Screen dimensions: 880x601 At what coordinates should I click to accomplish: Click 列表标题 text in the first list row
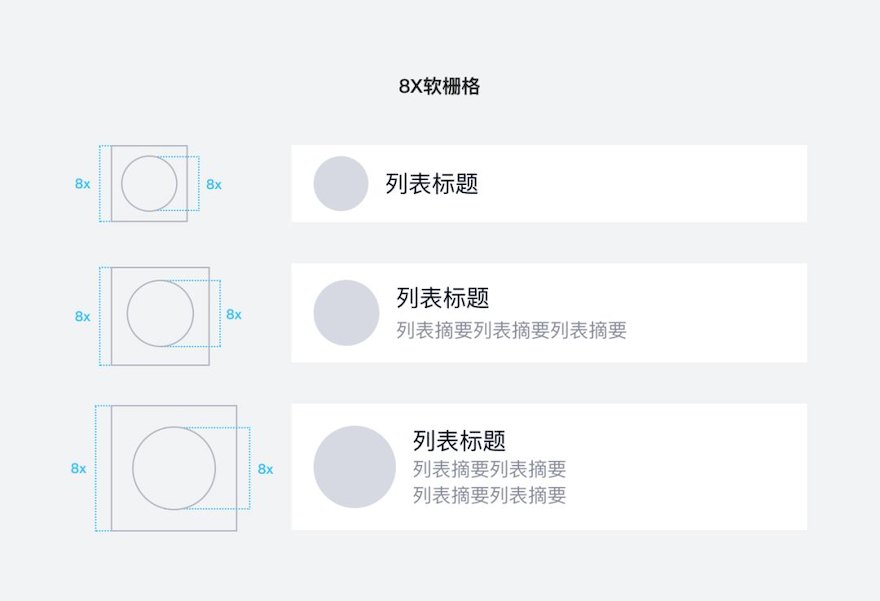[x=432, y=183]
